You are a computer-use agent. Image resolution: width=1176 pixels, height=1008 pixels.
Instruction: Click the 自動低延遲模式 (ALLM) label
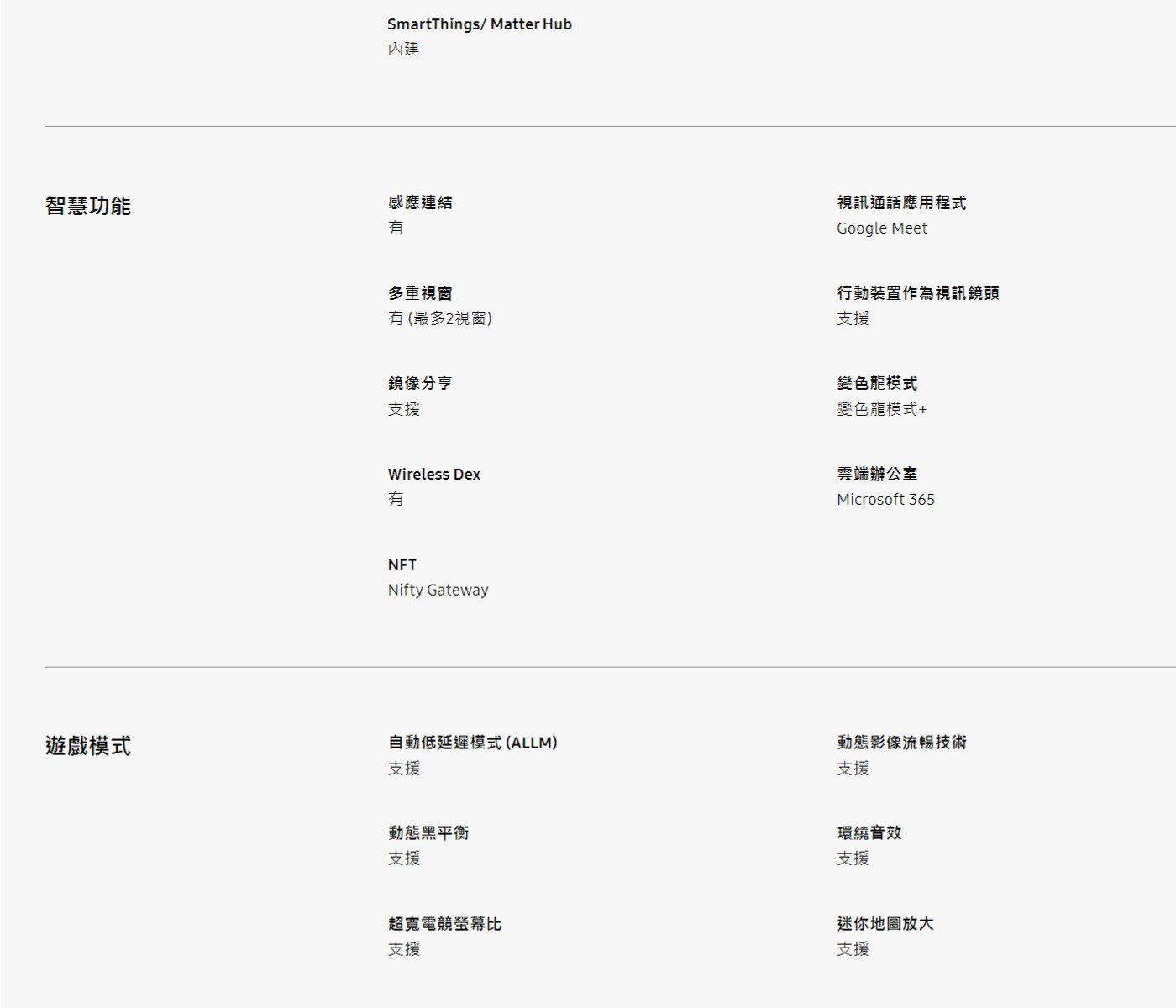point(472,743)
